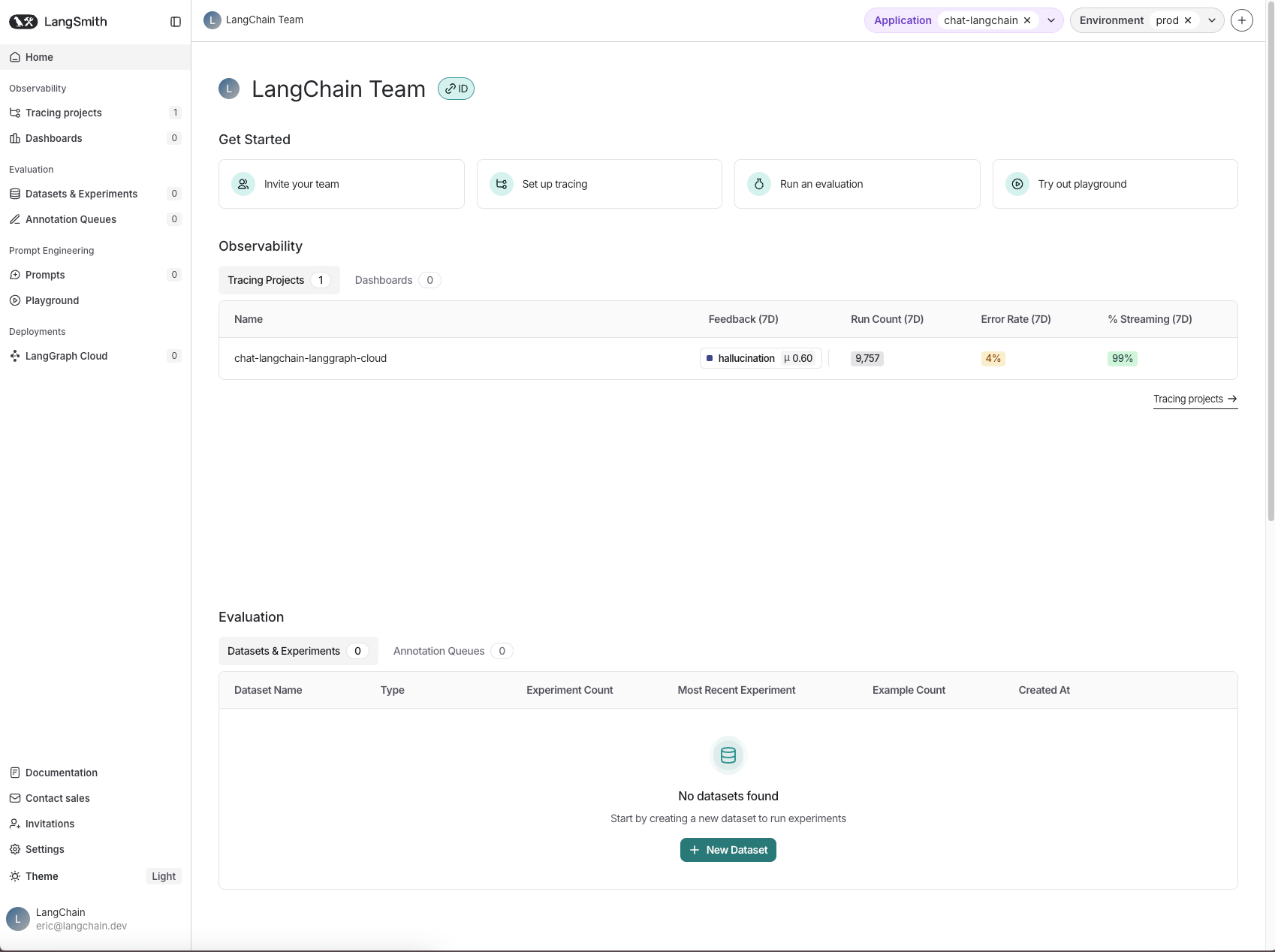Remove the chat-langchain application filter
This screenshot has width=1275, height=952.
point(1027,20)
